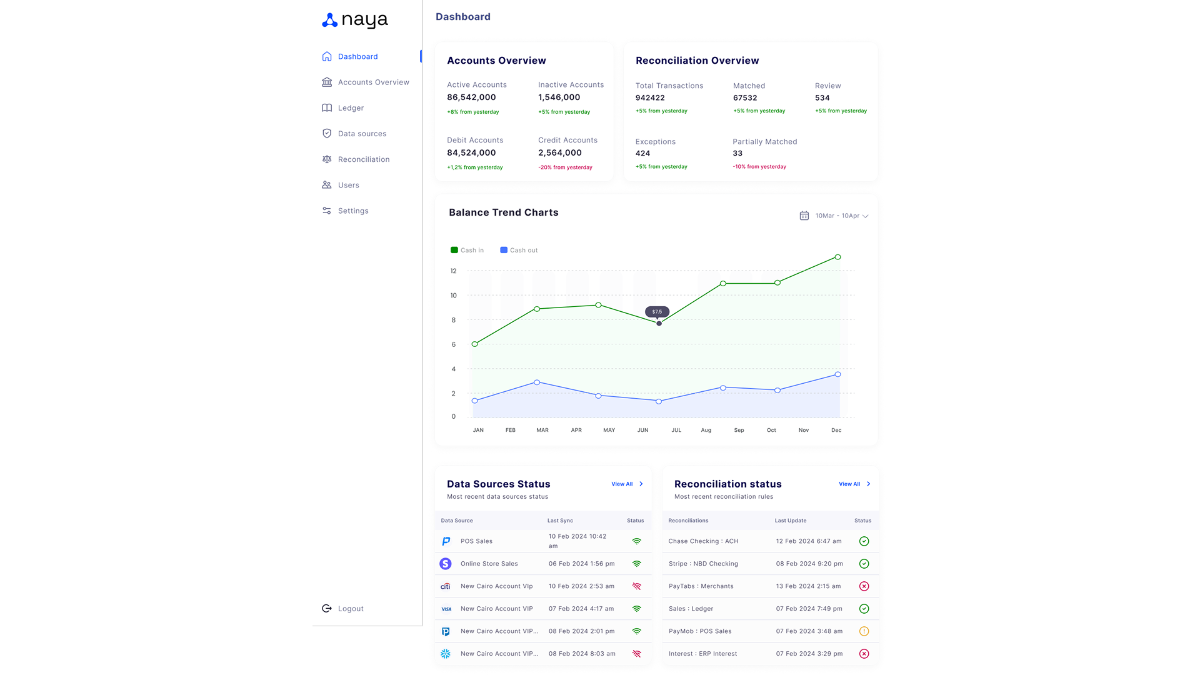Click the naya logo
Viewport: 1200px width, 675px height.
coord(354,20)
